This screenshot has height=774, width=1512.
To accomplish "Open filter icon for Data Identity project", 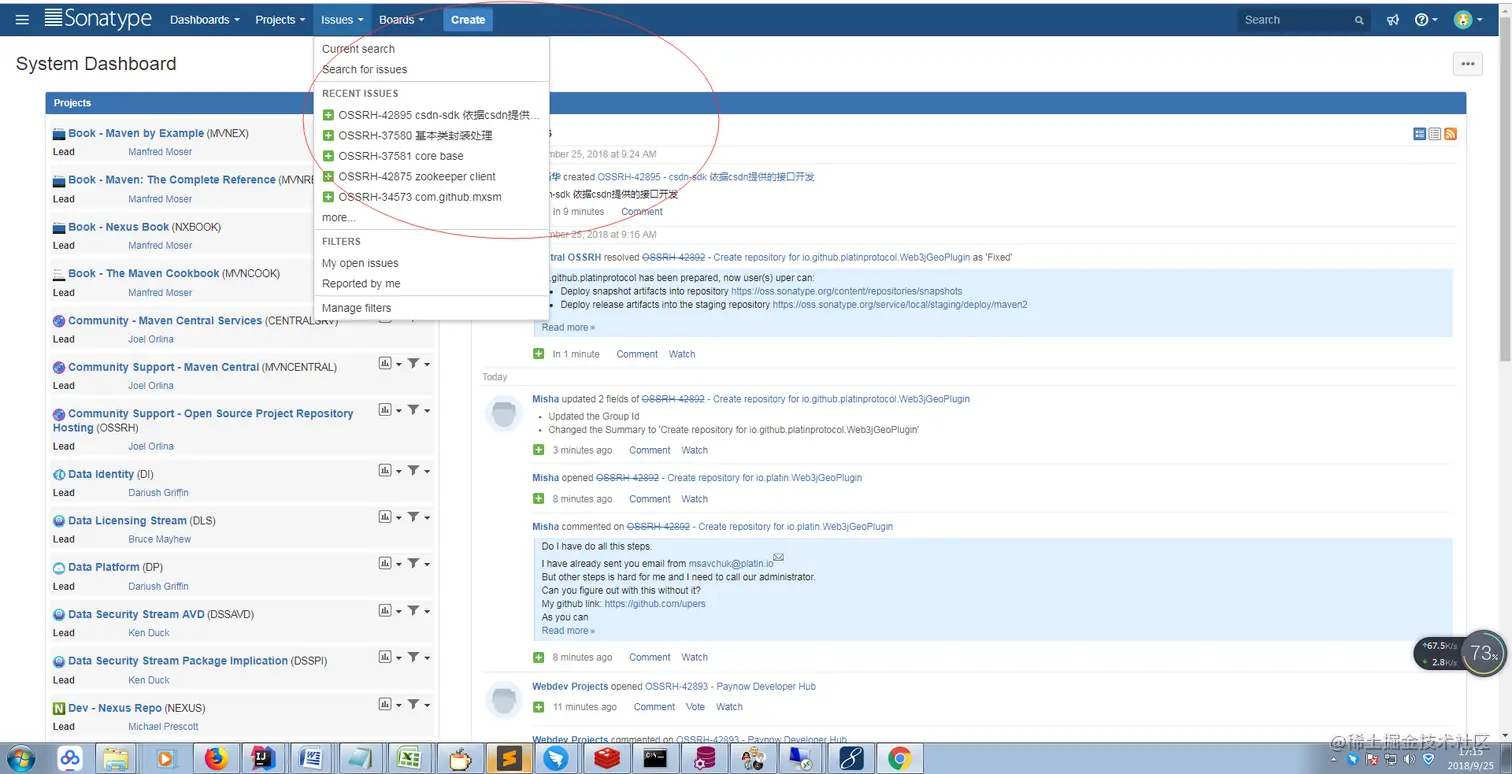I will pyautogui.click(x=413, y=470).
